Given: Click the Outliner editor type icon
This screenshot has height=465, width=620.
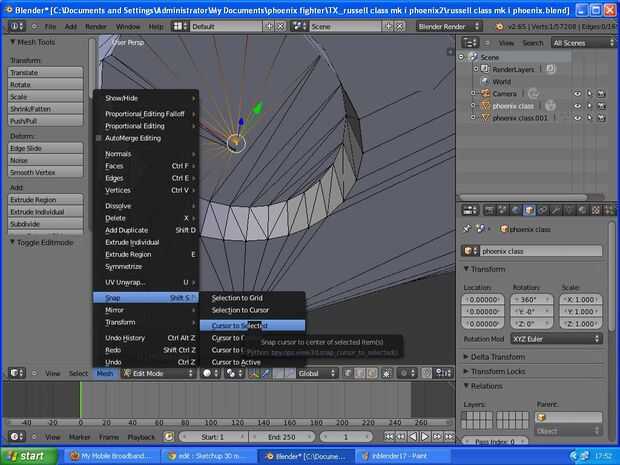Looking at the screenshot, I should tap(471, 43).
